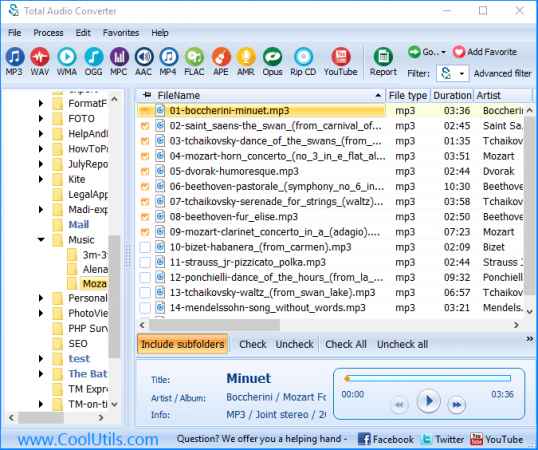The height and width of the screenshot is (450, 538).
Task: Tick the checkbox for 13-tchaikovsky-waltz file
Action: point(145,293)
